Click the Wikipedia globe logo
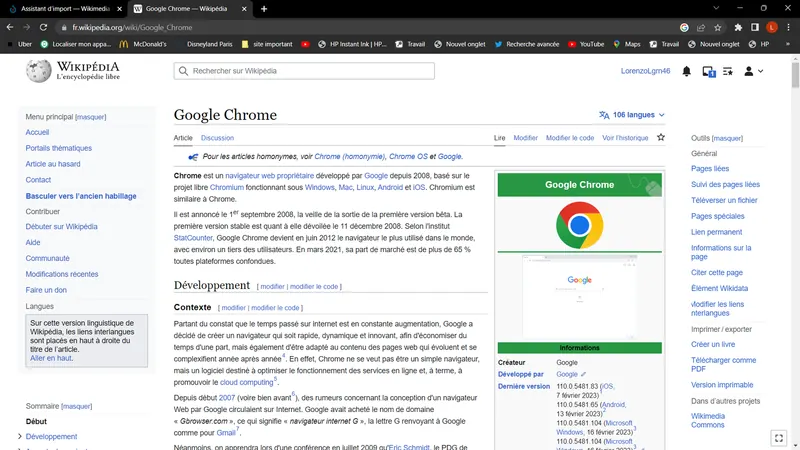Image resolution: width=800 pixels, height=450 pixels. pos(39,71)
